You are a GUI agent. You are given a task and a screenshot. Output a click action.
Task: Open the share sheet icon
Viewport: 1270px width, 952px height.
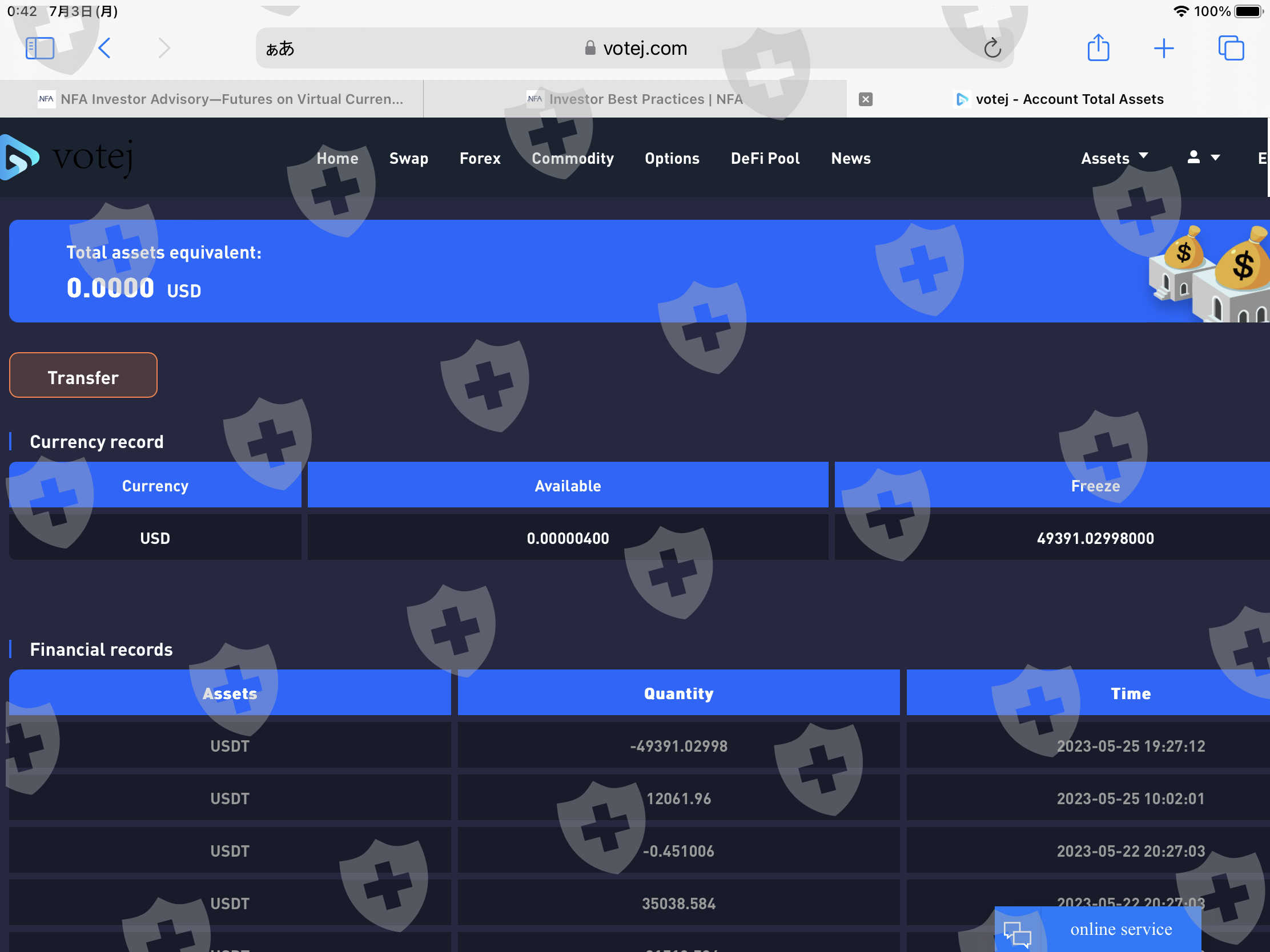click(x=1097, y=48)
